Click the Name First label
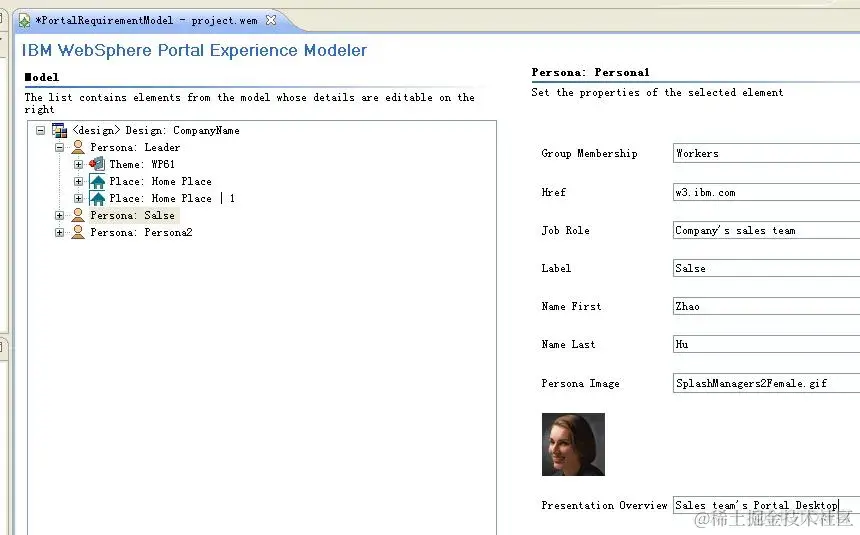Screen dimensions: 860x535 [571, 306]
